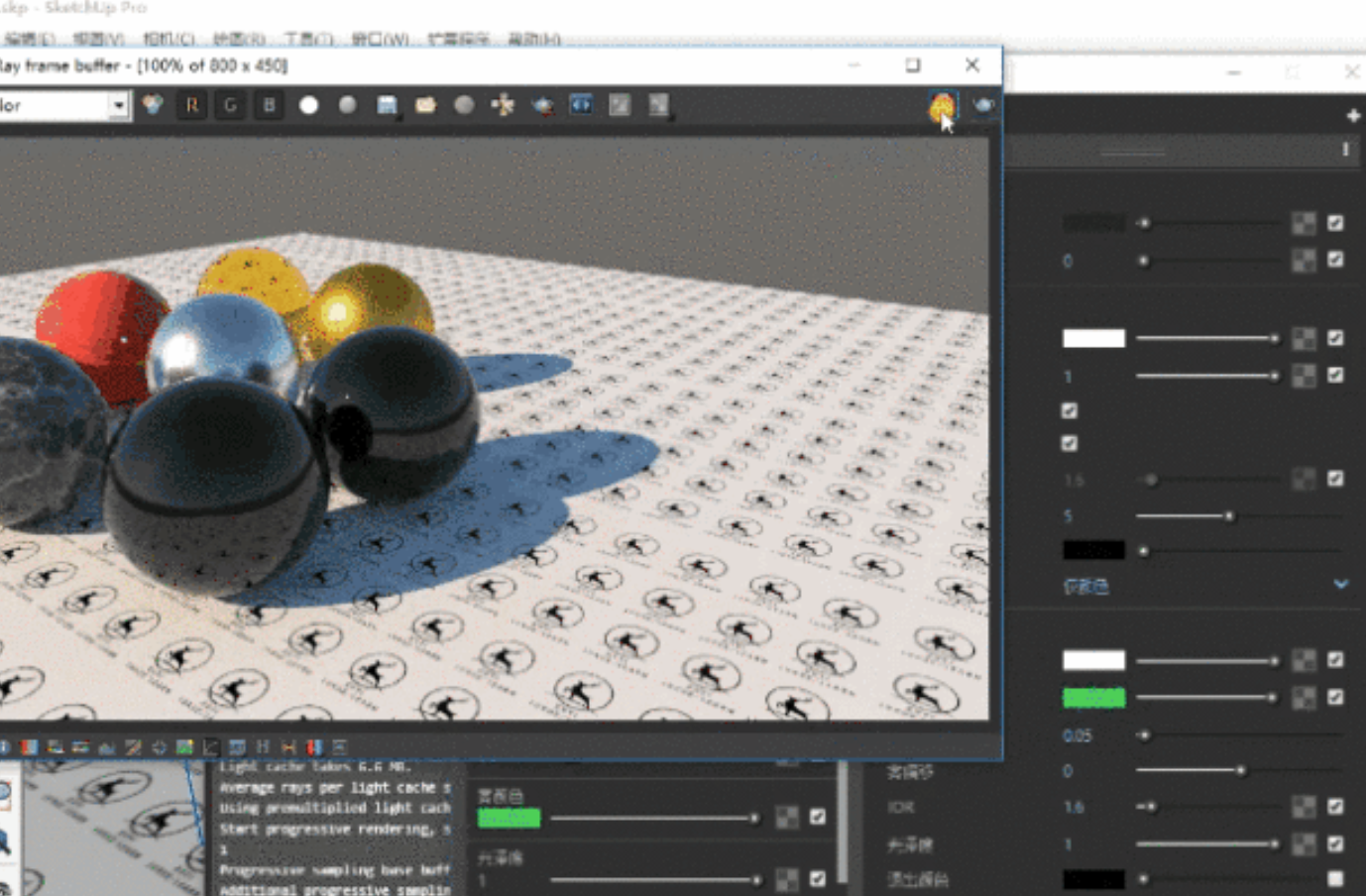This screenshot has height=896, width=1366.
Task: Open the 窗口(W) menu
Action: (x=381, y=39)
